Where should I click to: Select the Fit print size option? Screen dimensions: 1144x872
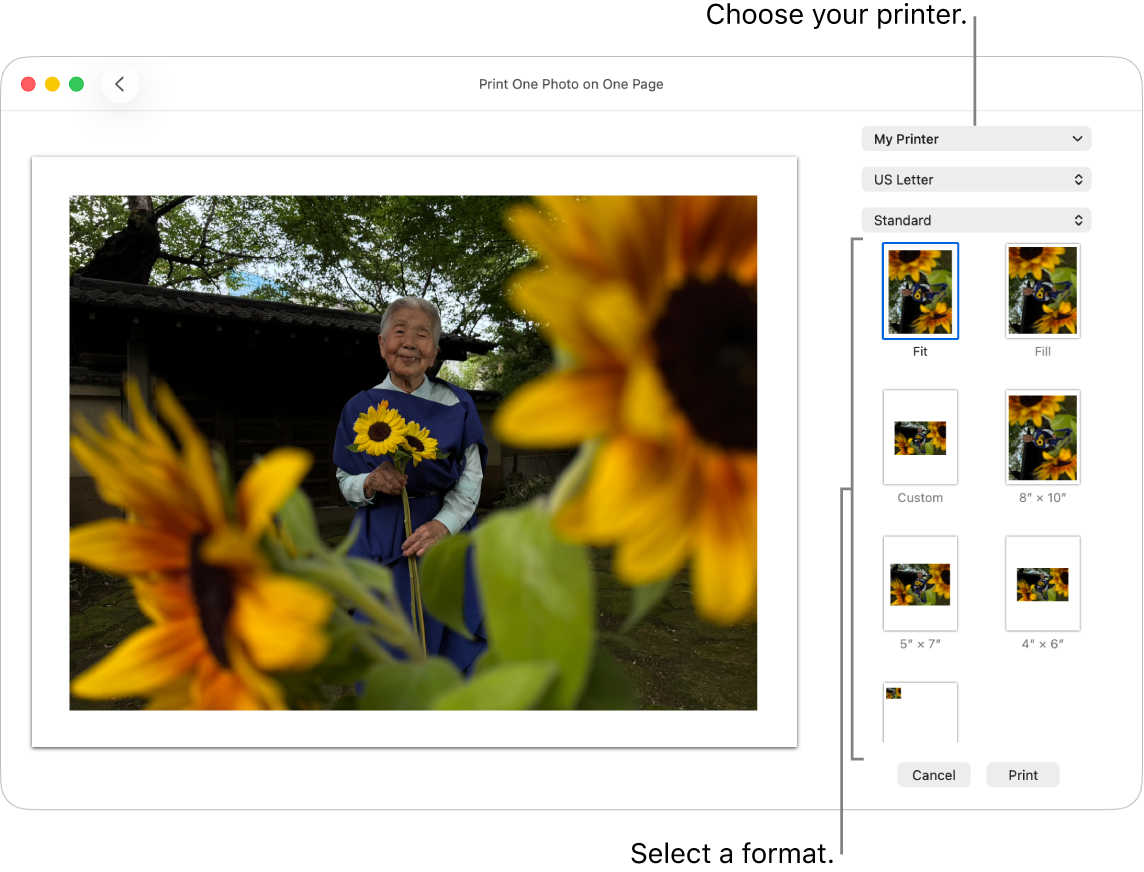click(920, 291)
